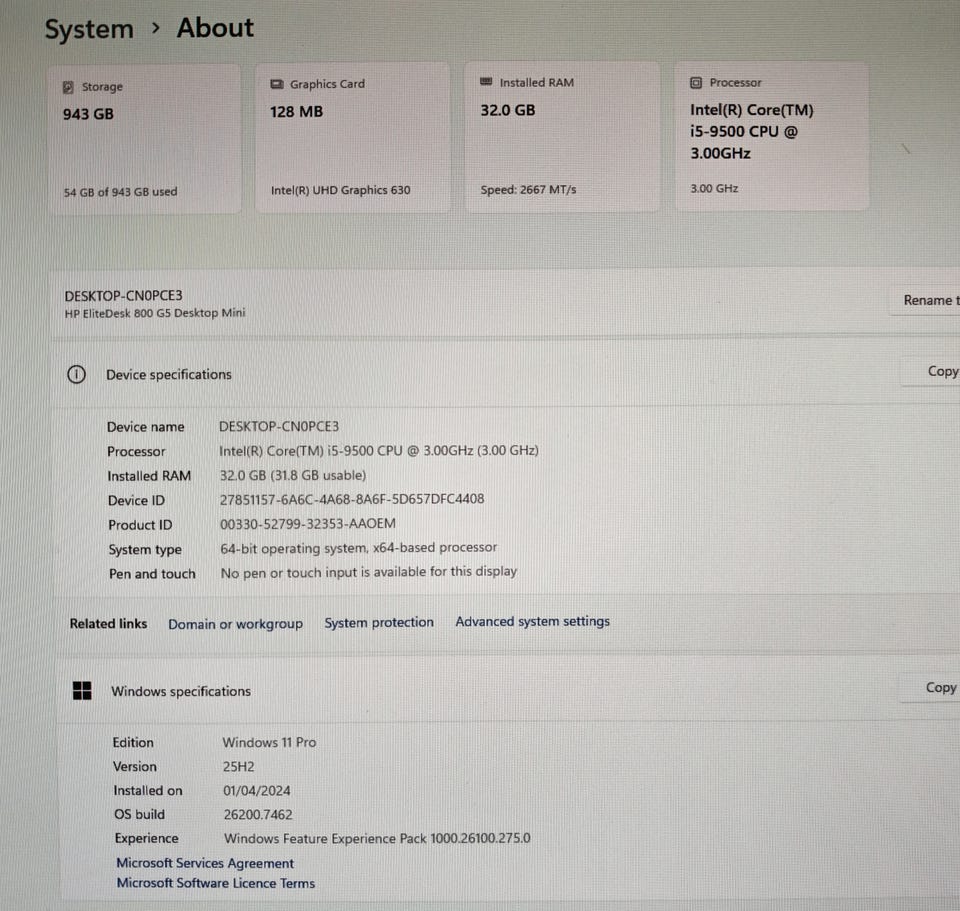The image size is (960, 911).
Task: Click the processor name in Processor card
Action: pyautogui.click(x=752, y=131)
